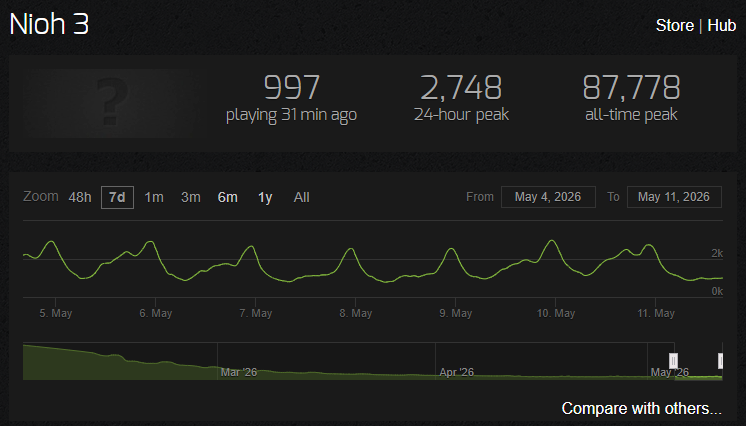Click the 87,778 all-time peak value
This screenshot has height=426, width=746.
631,88
